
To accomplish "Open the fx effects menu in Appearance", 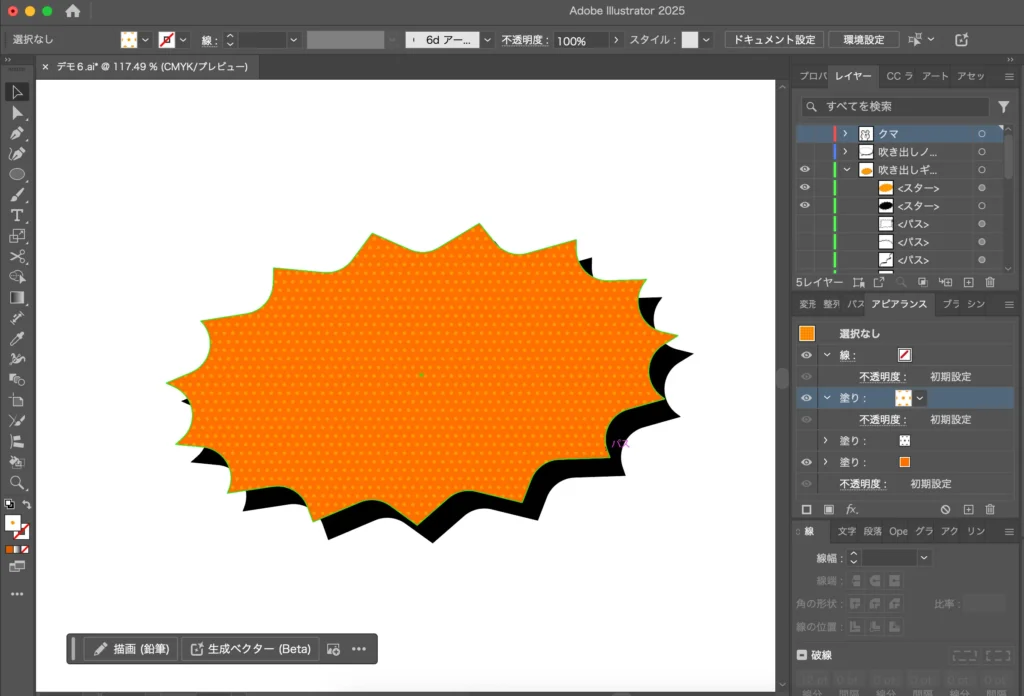I will coord(852,509).
